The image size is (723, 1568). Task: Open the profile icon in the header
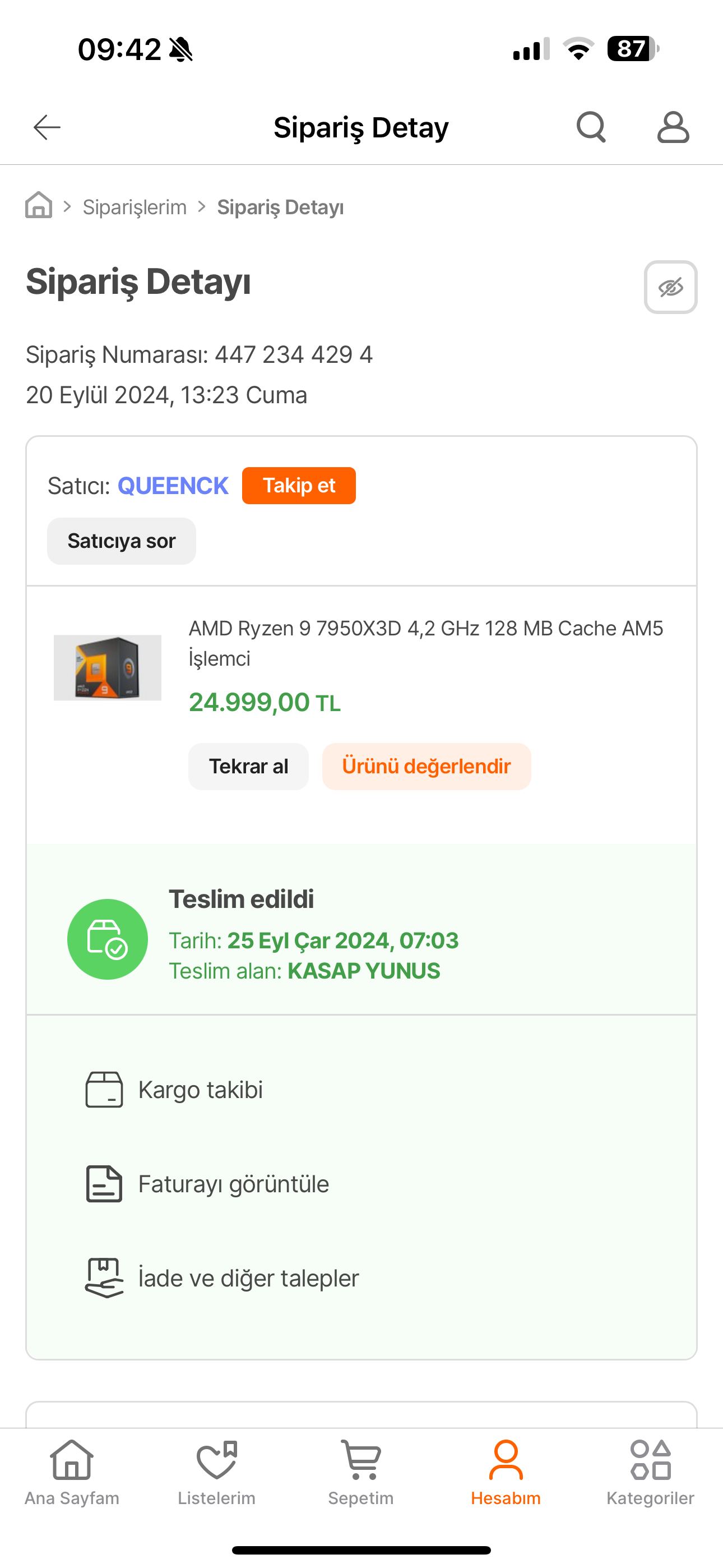(673, 127)
